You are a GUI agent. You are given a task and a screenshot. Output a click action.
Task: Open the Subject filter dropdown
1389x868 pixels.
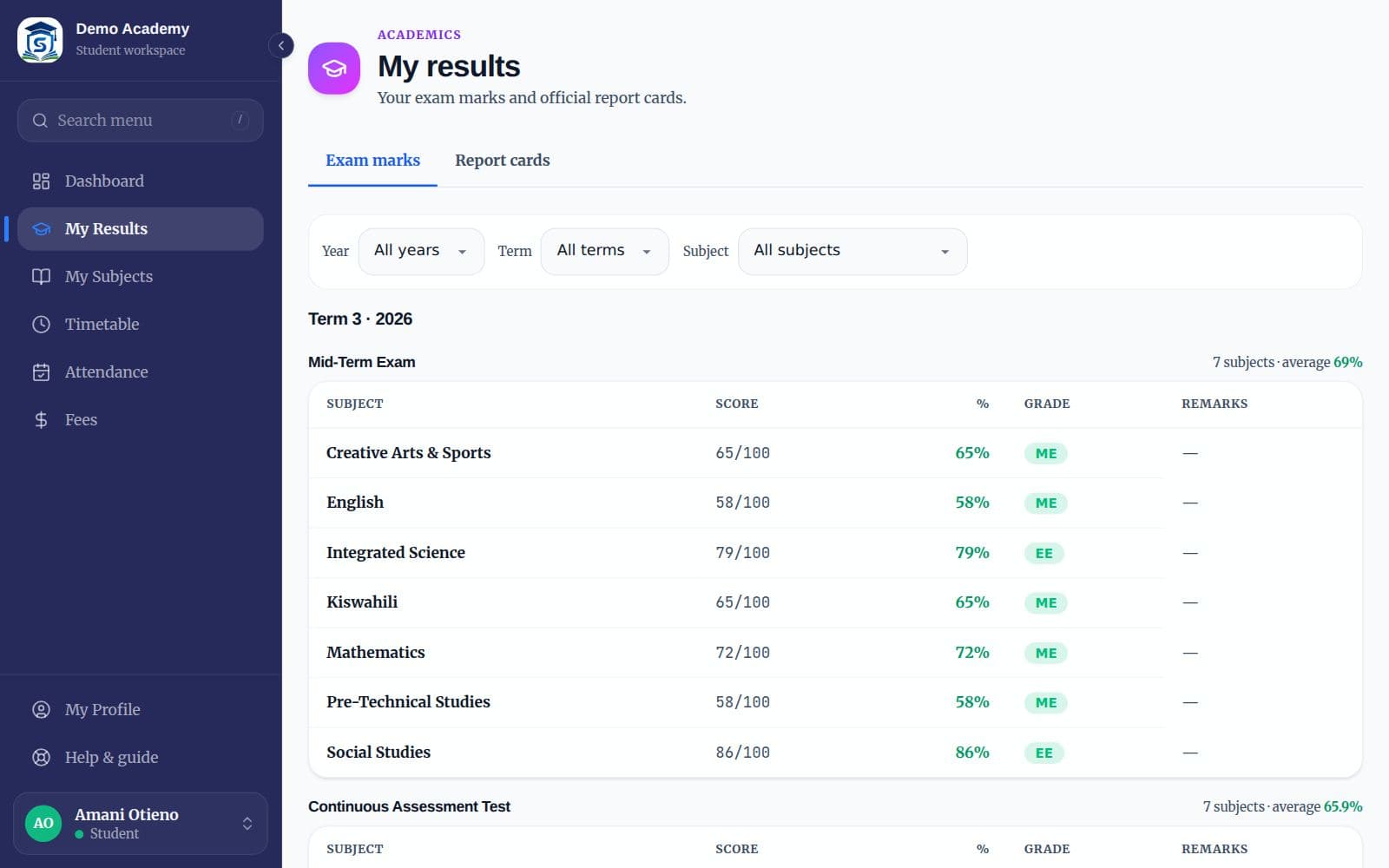(852, 251)
